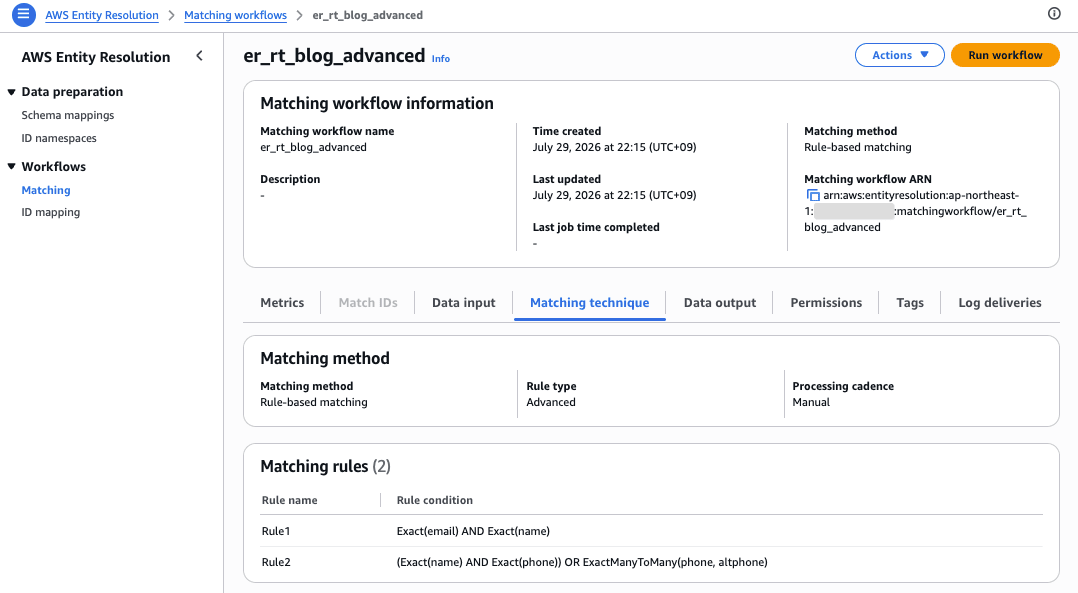Go to AWS Entity Resolution breadcrumb
Image resolution: width=1078 pixels, height=593 pixels.
click(x=102, y=15)
